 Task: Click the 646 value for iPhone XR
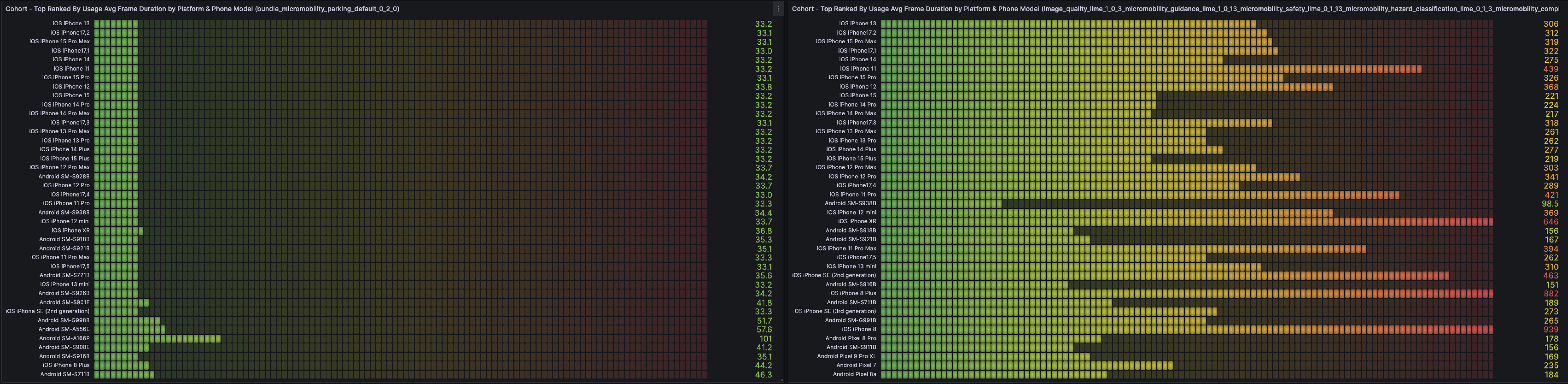point(1550,221)
